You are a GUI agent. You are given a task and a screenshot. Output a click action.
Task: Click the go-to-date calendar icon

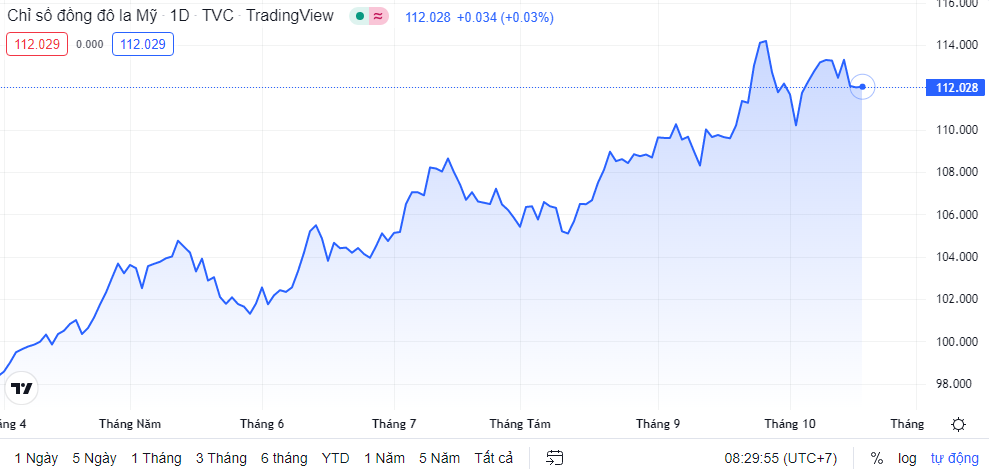[x=555, y=458]
